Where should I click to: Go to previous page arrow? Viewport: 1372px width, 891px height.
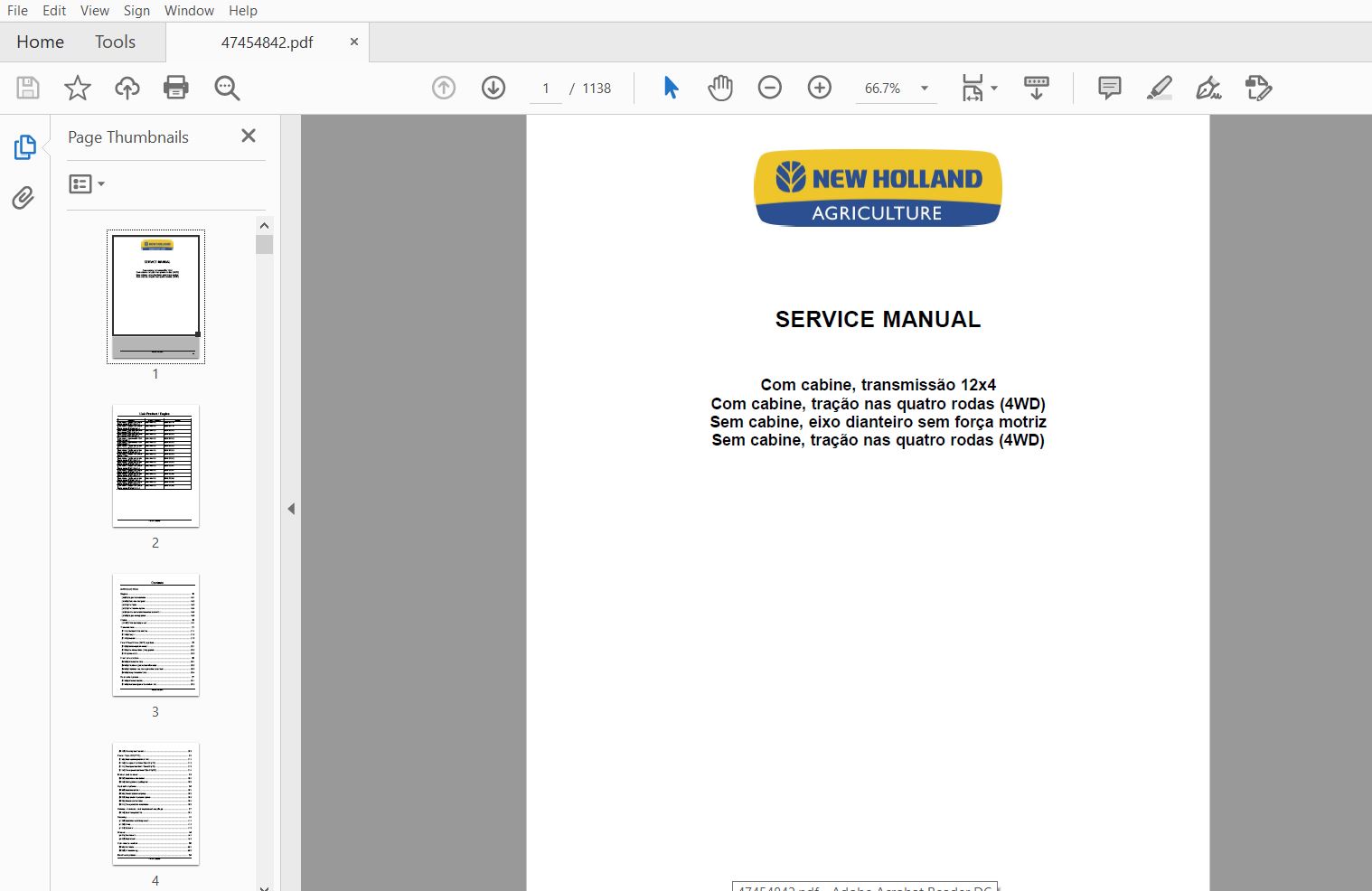[444, 88]
